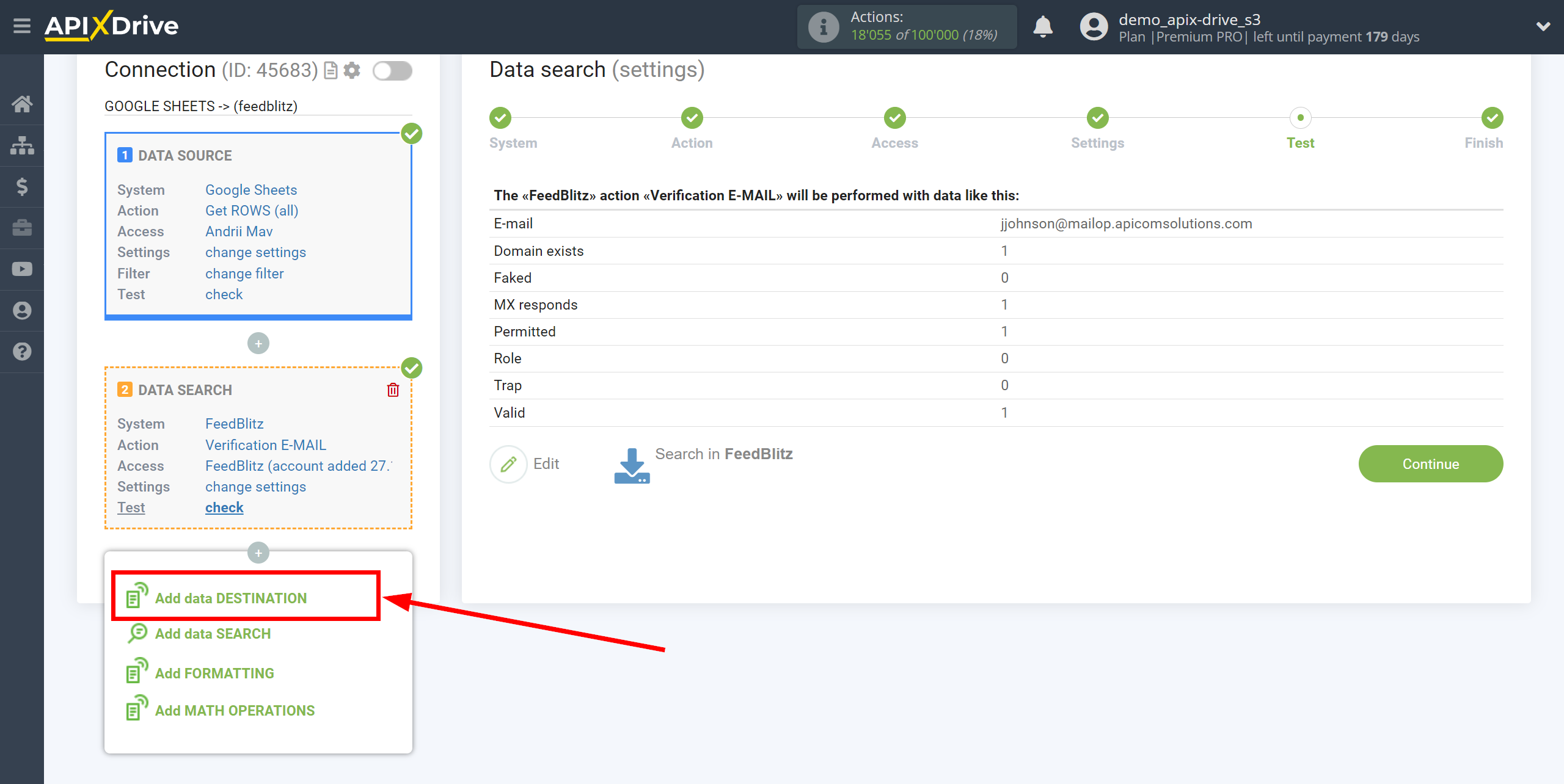Click the MX responds row label

coord(535,305)
